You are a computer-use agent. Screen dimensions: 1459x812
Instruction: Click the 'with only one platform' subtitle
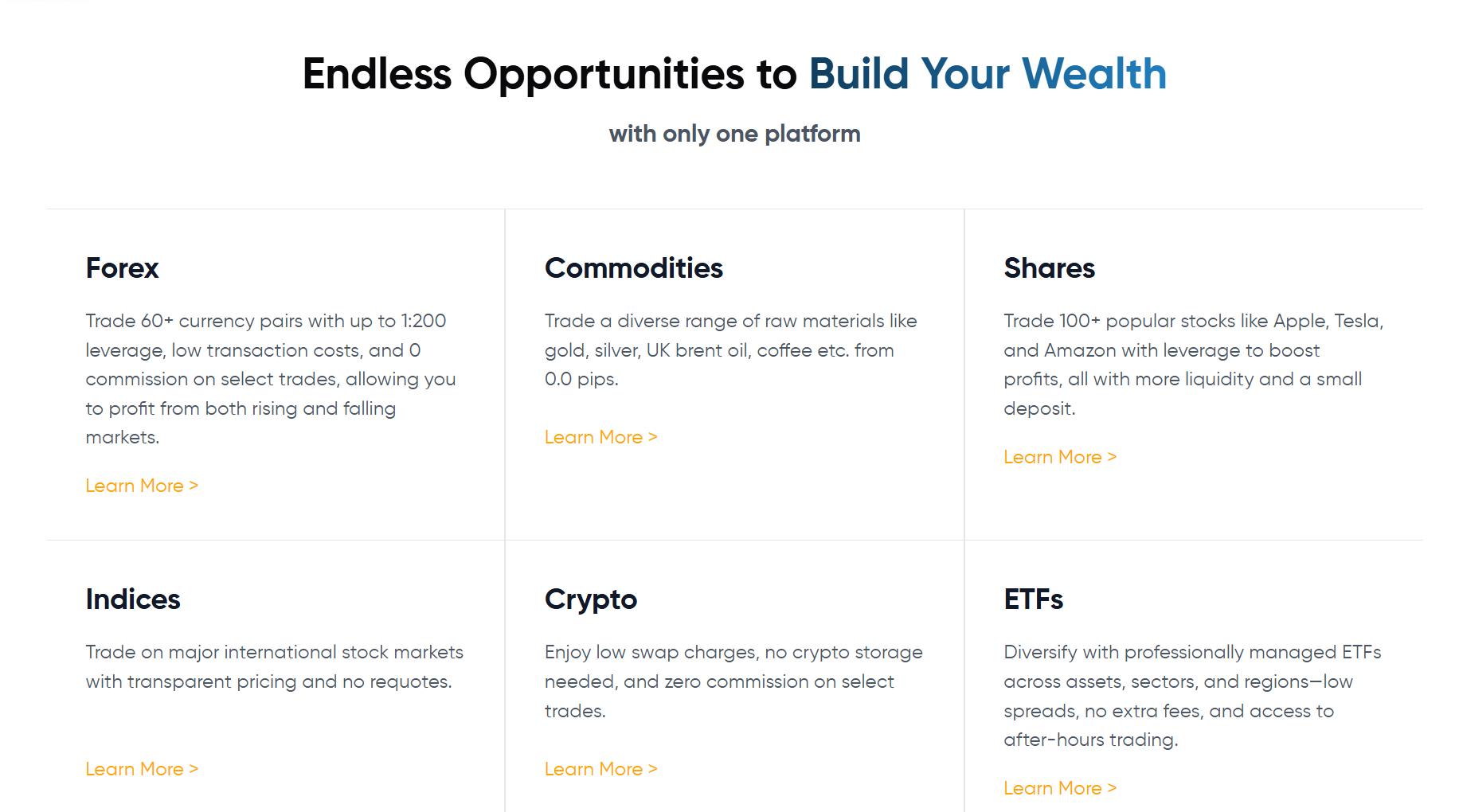point(734,134)
